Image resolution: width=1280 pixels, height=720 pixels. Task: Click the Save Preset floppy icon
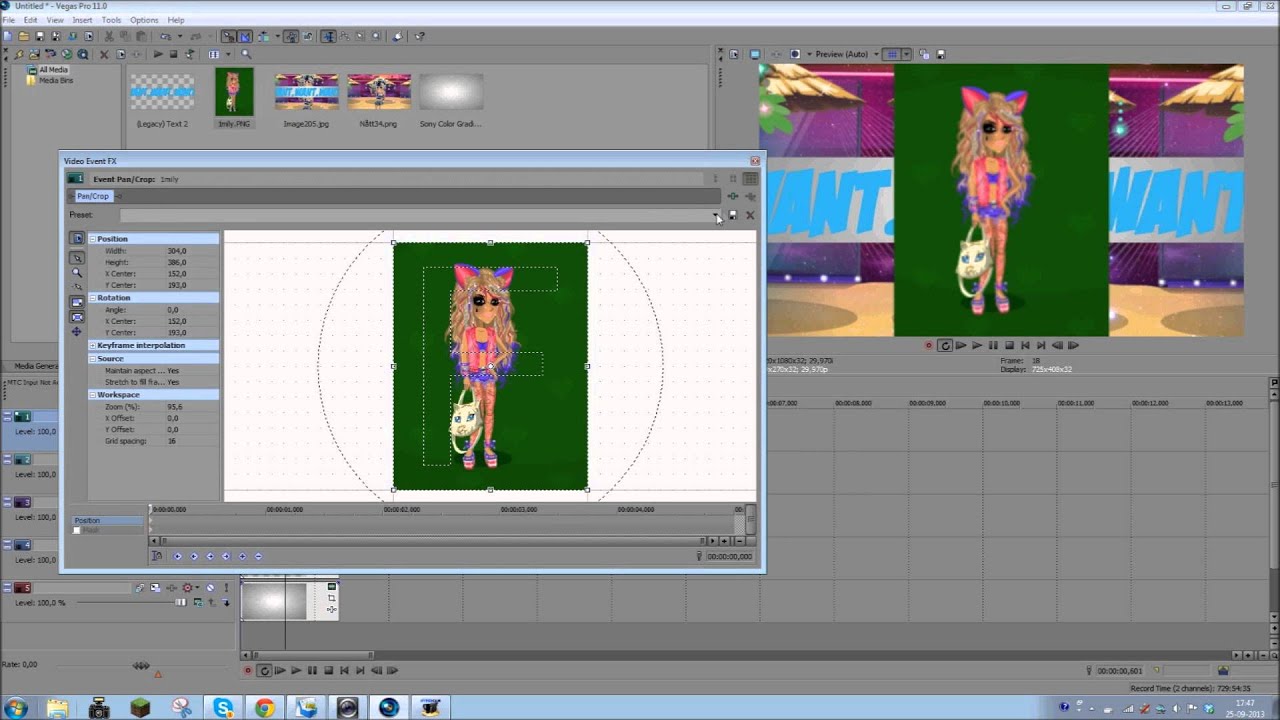click(x=733, y=215)
